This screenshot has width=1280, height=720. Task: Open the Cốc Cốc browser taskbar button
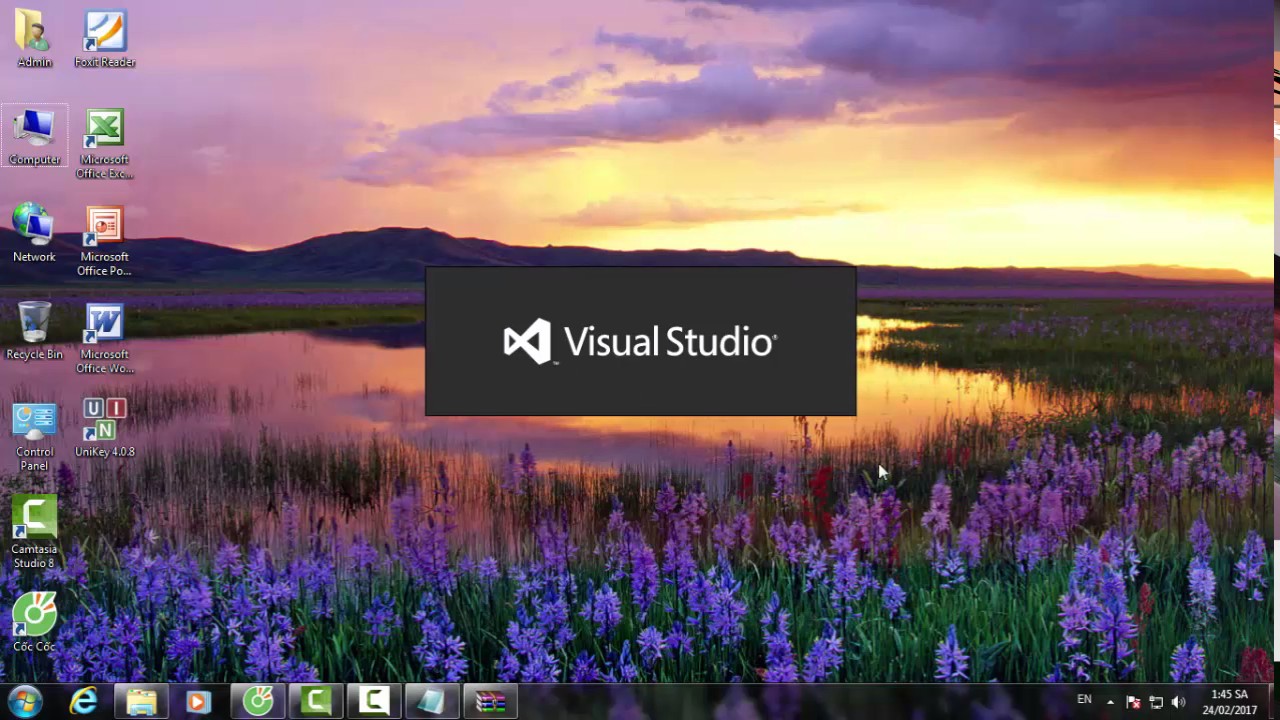tap(258, 702)
